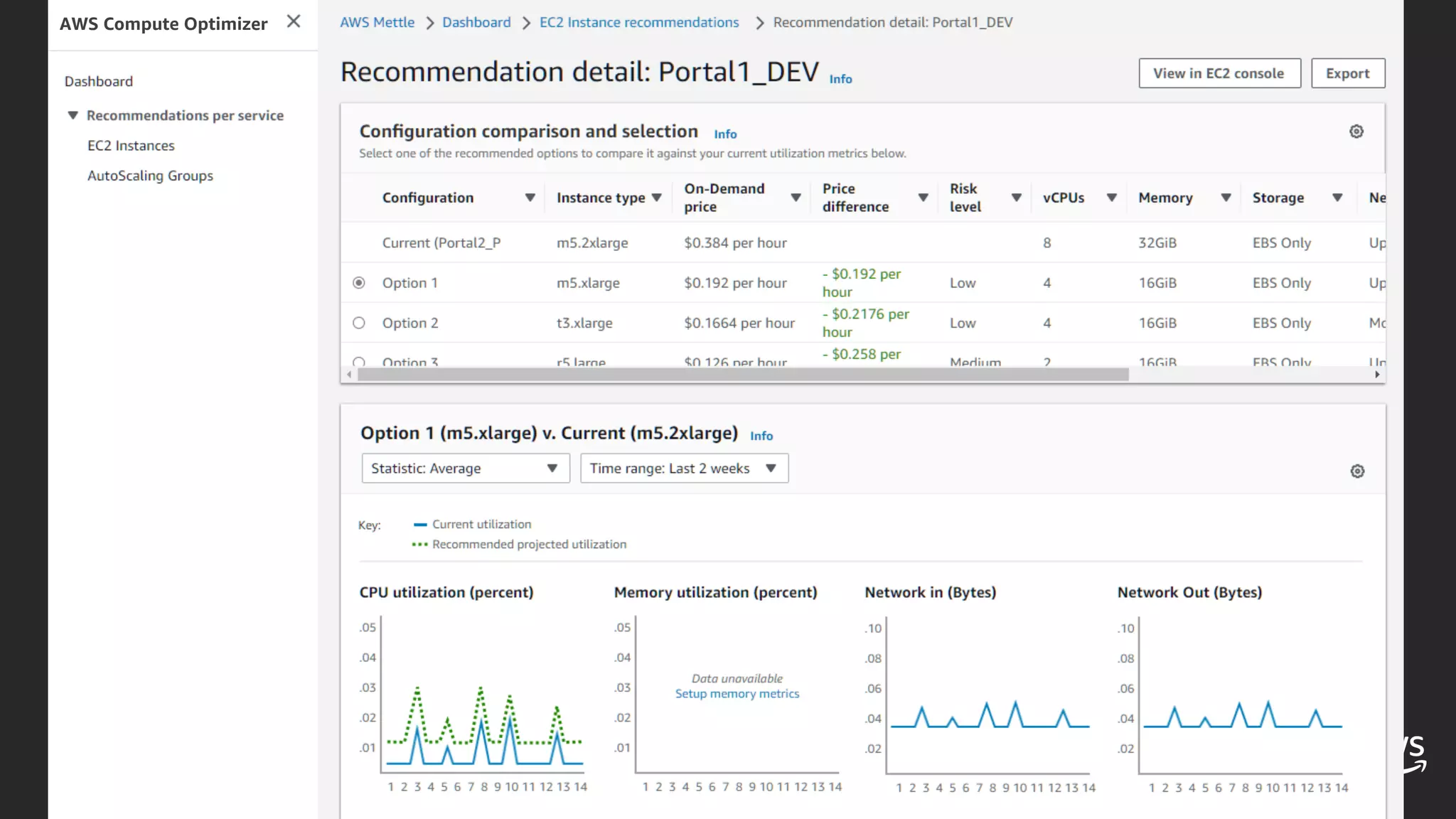This screenshot has width=1456, height=819.
Task: Close the AWS Compute Optimizer side panel
Action: 294,21
